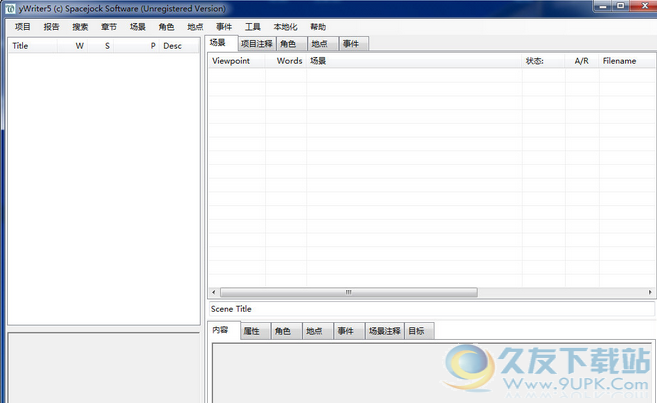Screen dimensions: 657x403
Task: Maximize the yWriter5 window
Action: [621, 6]
